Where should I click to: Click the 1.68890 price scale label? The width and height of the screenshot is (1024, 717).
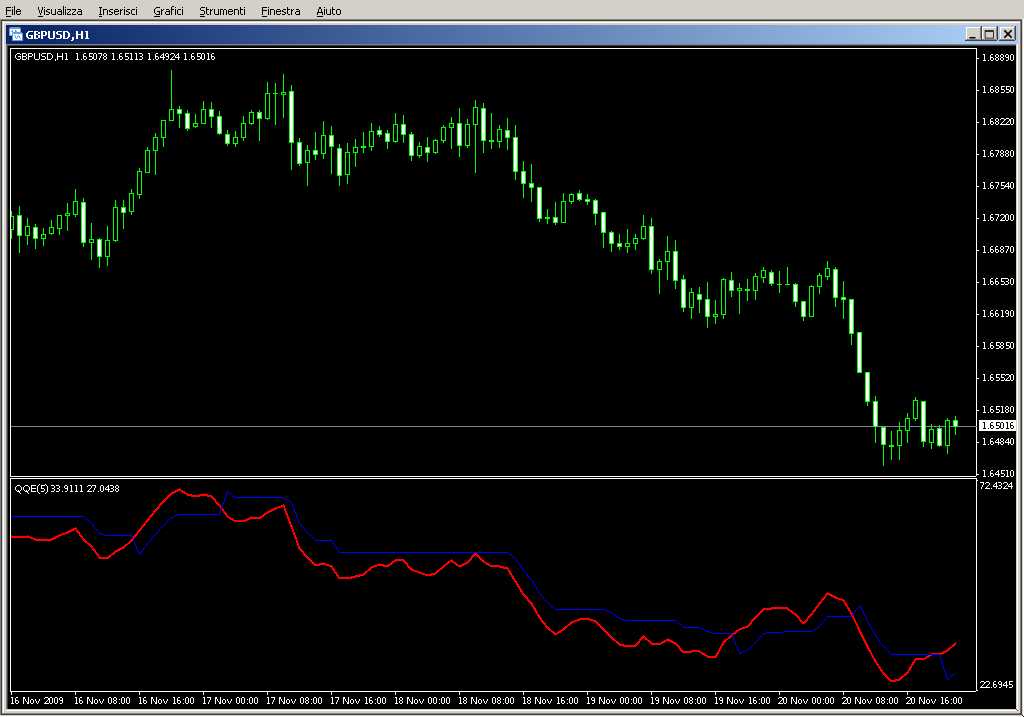[x=998, y=58]
